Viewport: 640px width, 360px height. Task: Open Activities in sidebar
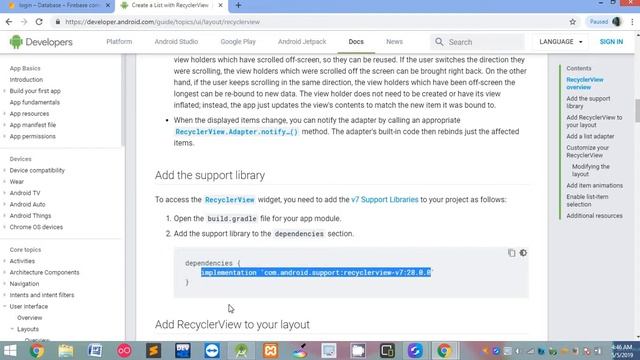click(22, 261)
